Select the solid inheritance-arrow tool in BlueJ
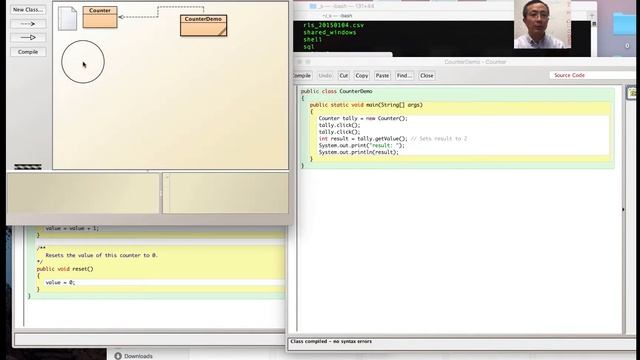The height and width of the screenshot is (360, 640). (x=28, y=38)
